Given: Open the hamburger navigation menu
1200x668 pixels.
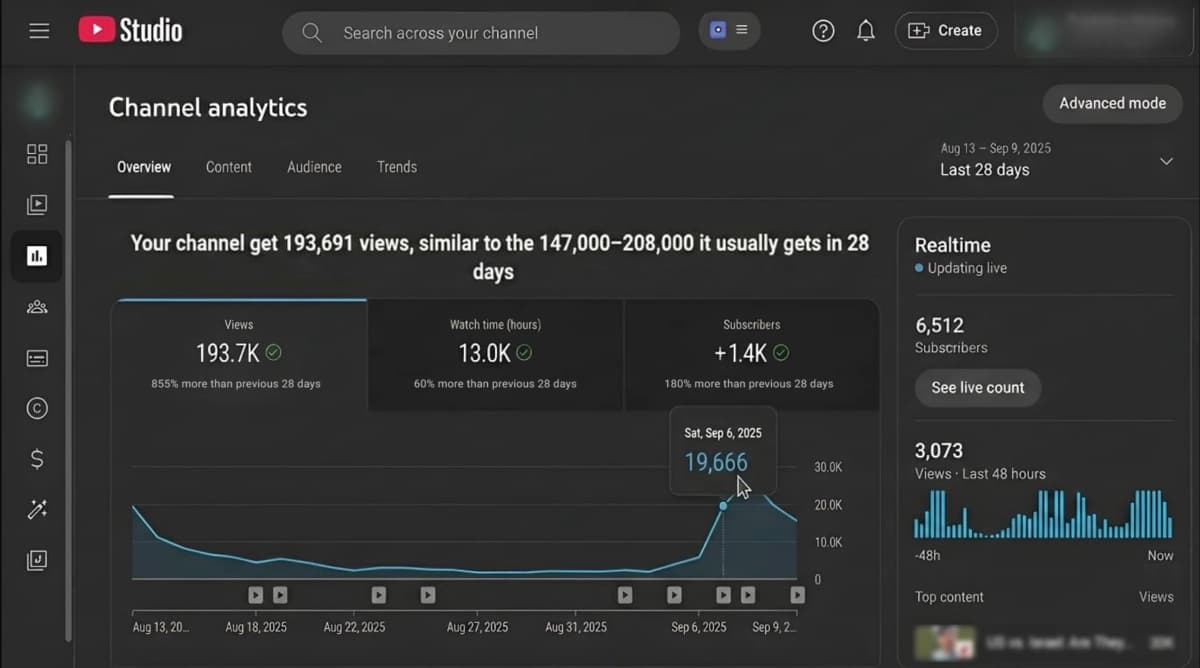Looking at the screenshot, I should click(x=39, y=31).
